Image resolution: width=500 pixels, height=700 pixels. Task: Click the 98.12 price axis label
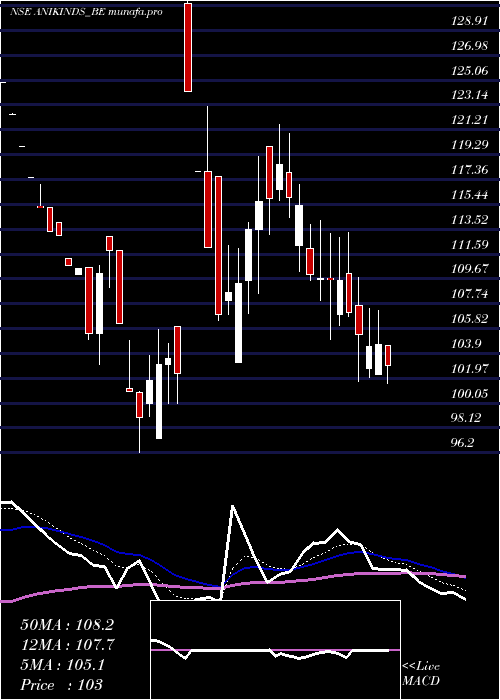coord(466,418)
